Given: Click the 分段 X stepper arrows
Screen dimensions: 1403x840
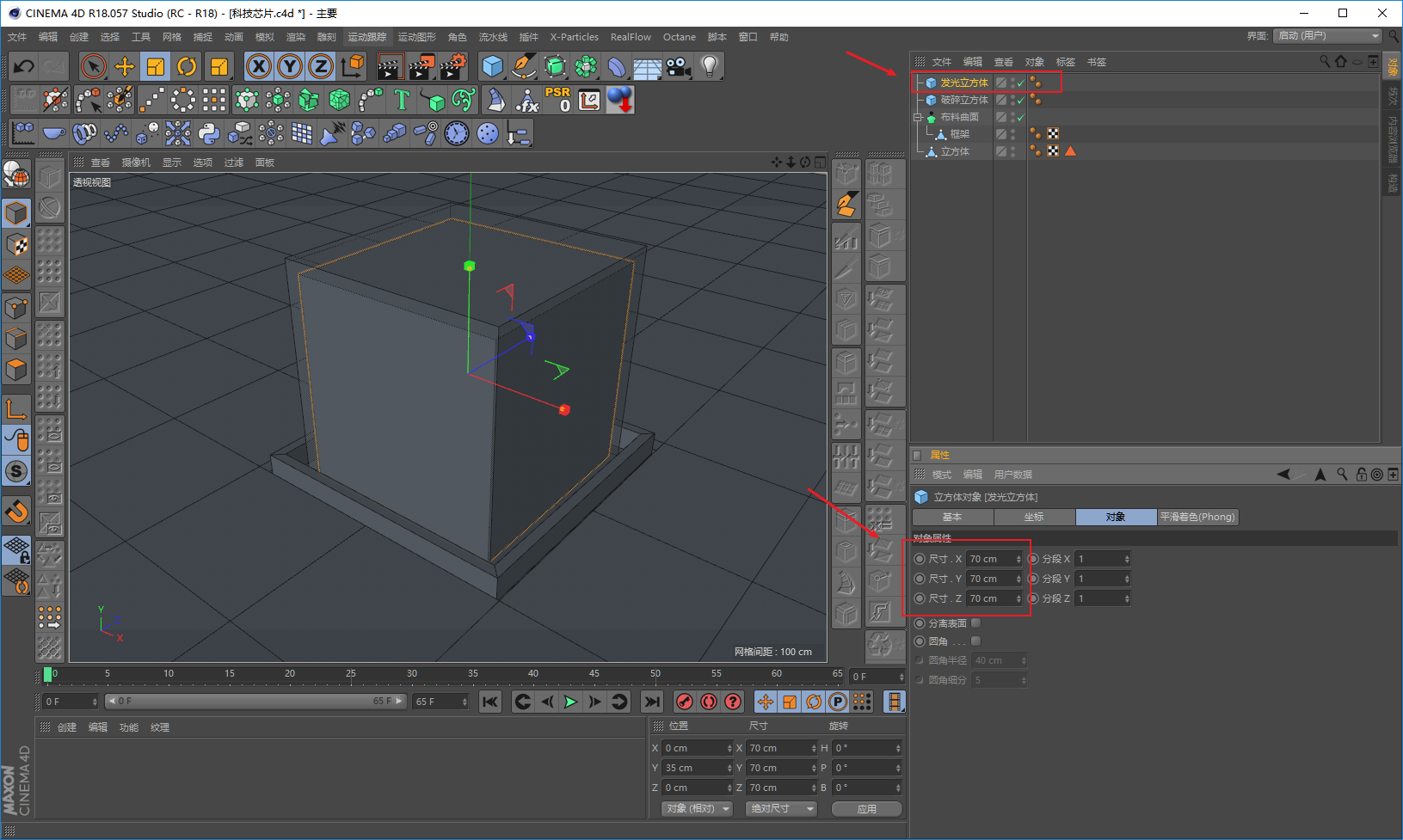Looking at the screenshot, I should [x=1127, y=559].
